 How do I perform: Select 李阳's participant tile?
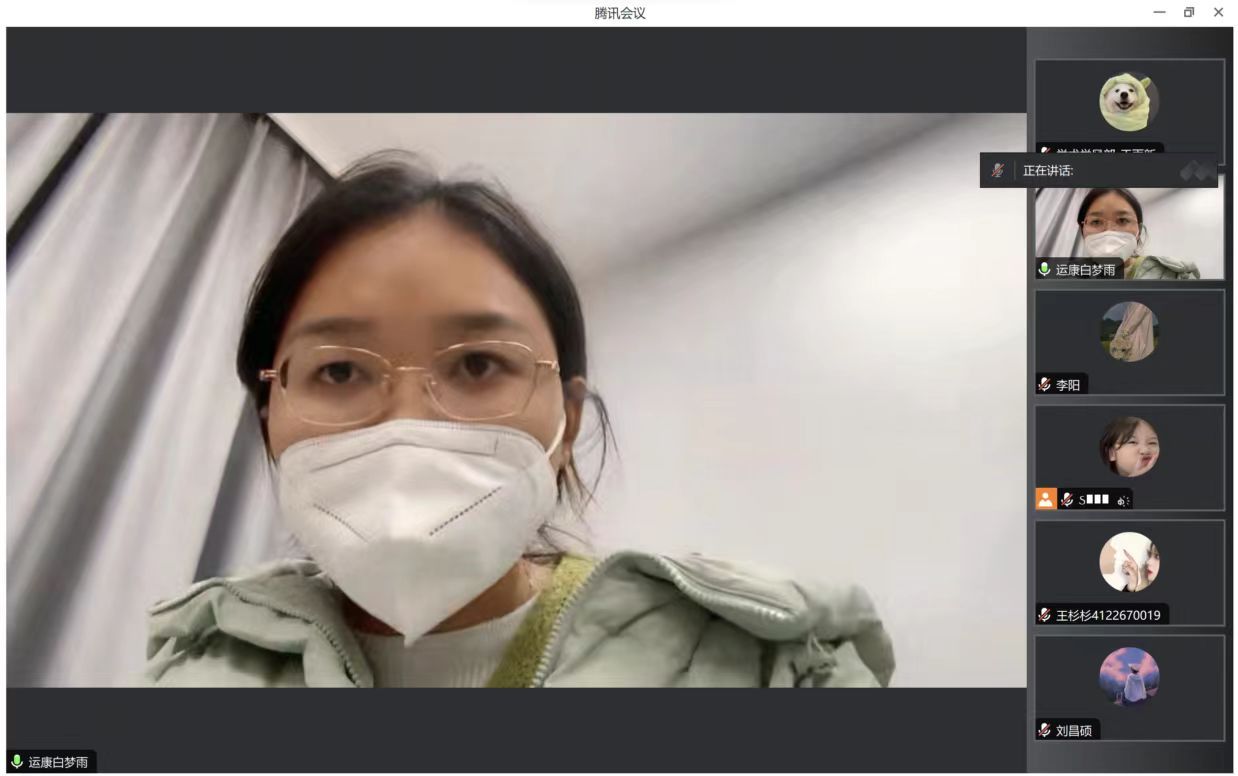[x=1129, y=340]
